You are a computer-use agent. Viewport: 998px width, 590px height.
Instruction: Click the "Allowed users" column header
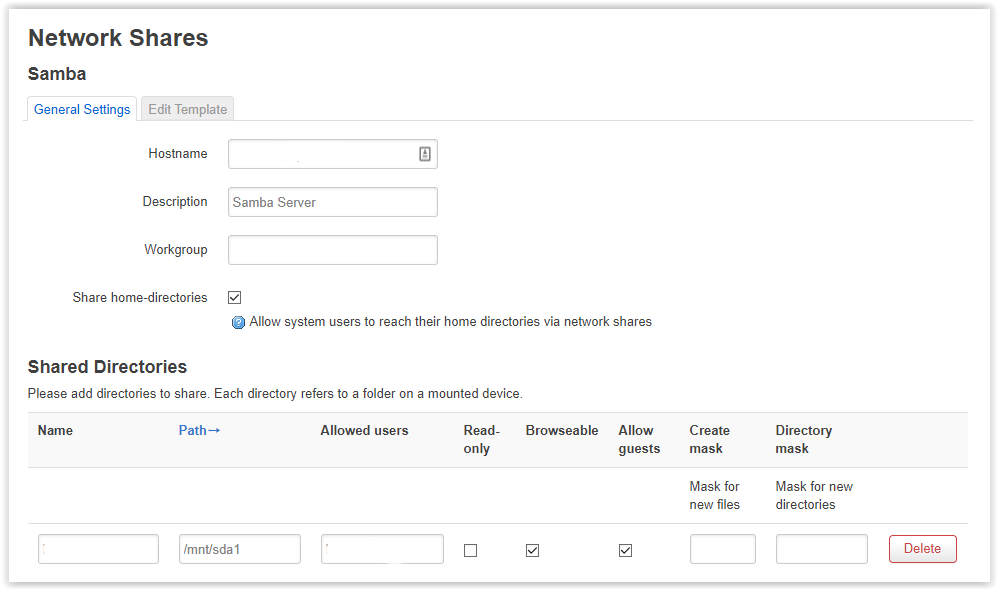point(365,430)
